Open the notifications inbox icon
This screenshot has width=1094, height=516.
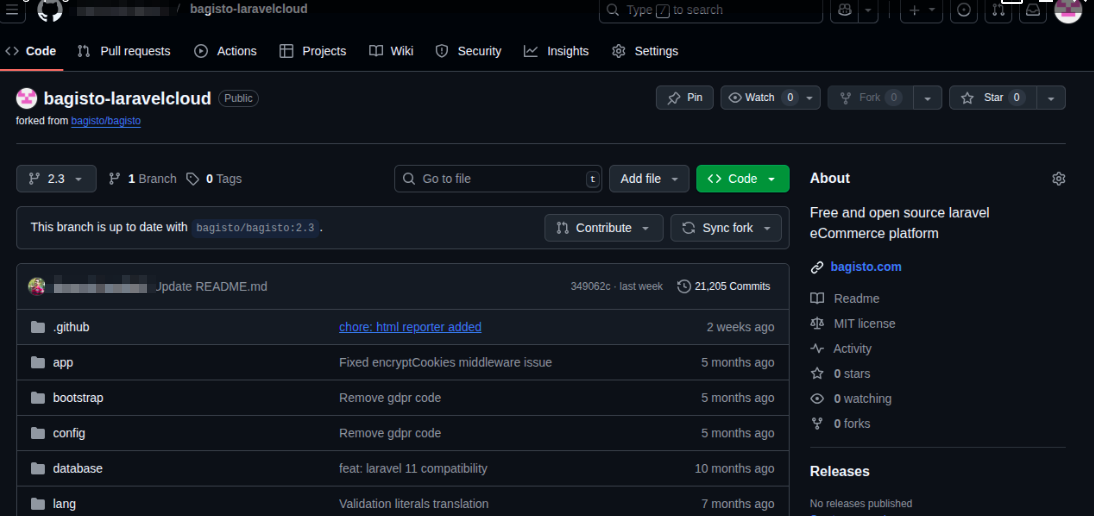point(1033,10)
